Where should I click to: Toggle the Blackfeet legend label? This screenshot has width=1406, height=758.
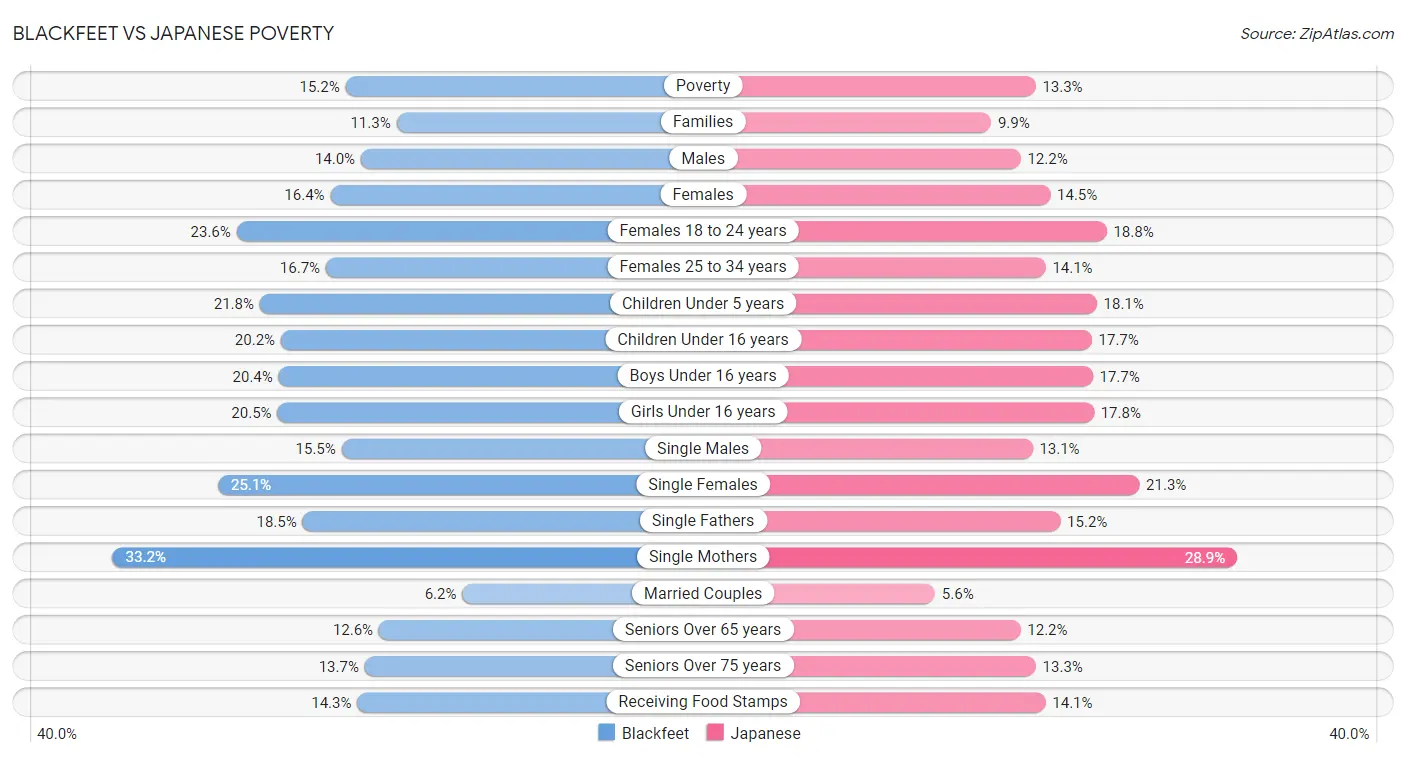pos(655,733)
